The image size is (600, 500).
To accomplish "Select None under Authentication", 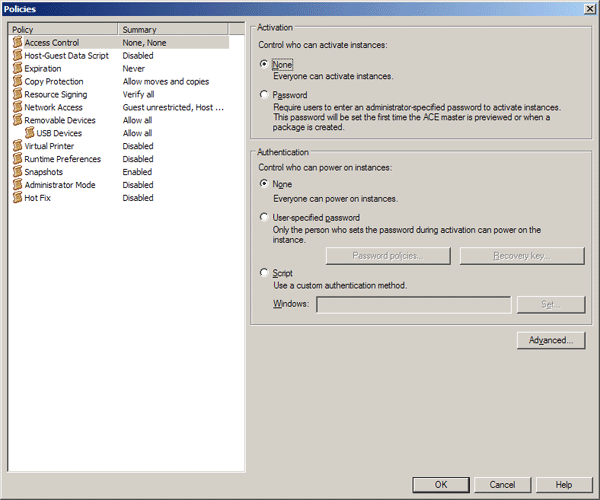I will 264,184.
